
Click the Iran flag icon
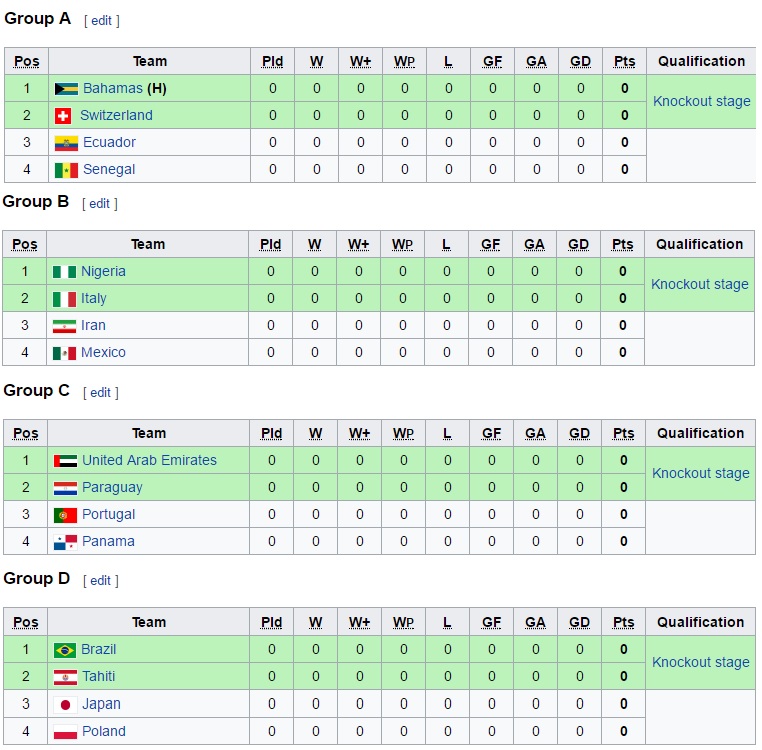pos(64,326)
